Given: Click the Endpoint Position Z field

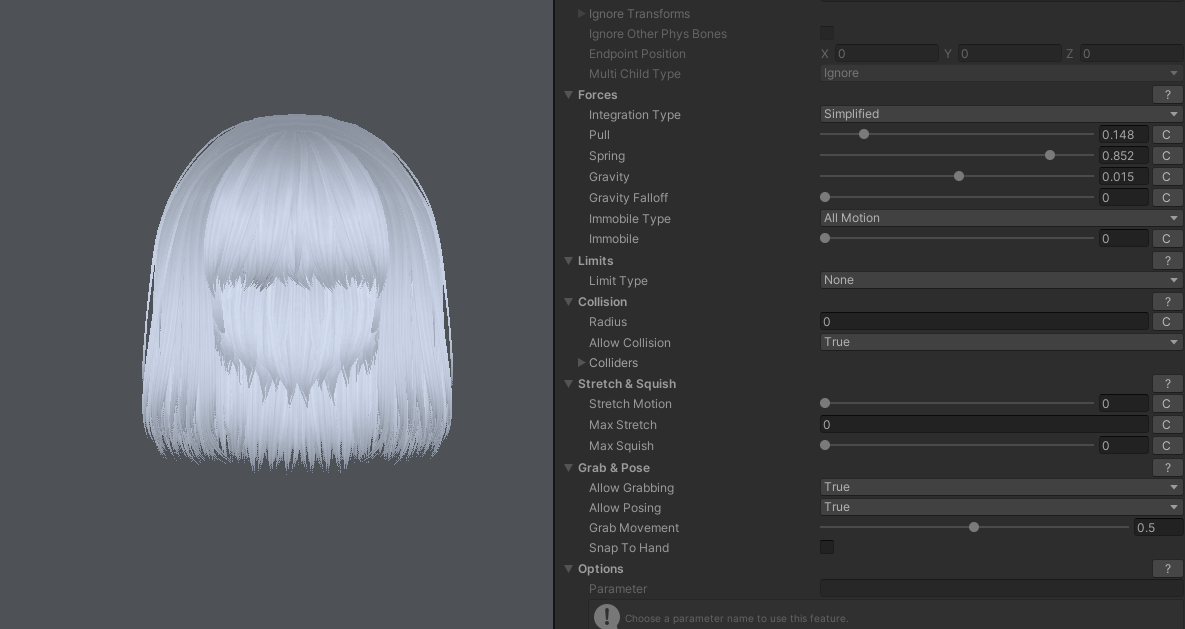Looking at the screenshot, I should point(1131,54).
